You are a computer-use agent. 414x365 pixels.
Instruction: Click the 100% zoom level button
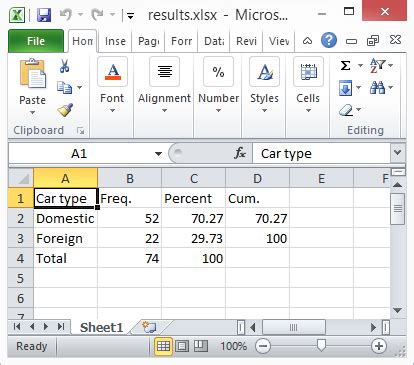(233, 346)
